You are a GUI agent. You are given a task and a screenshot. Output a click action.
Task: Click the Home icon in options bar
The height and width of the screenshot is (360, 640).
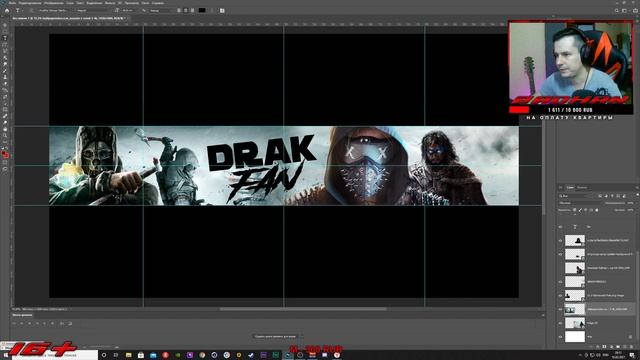pyautogui.click(x=7, y=10)
